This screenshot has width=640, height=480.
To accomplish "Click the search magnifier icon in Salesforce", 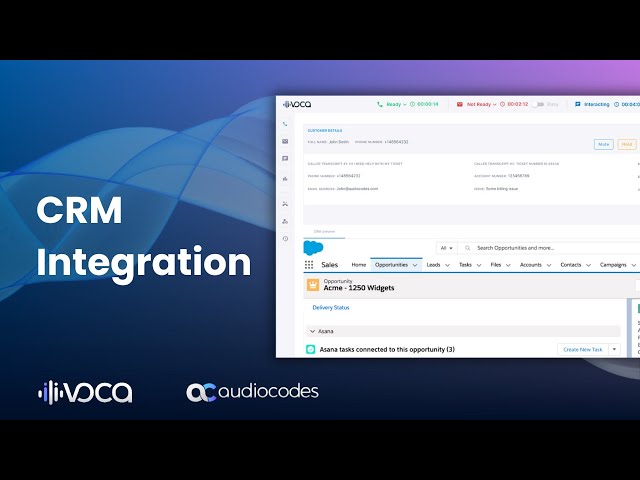I will click(468, 248).
